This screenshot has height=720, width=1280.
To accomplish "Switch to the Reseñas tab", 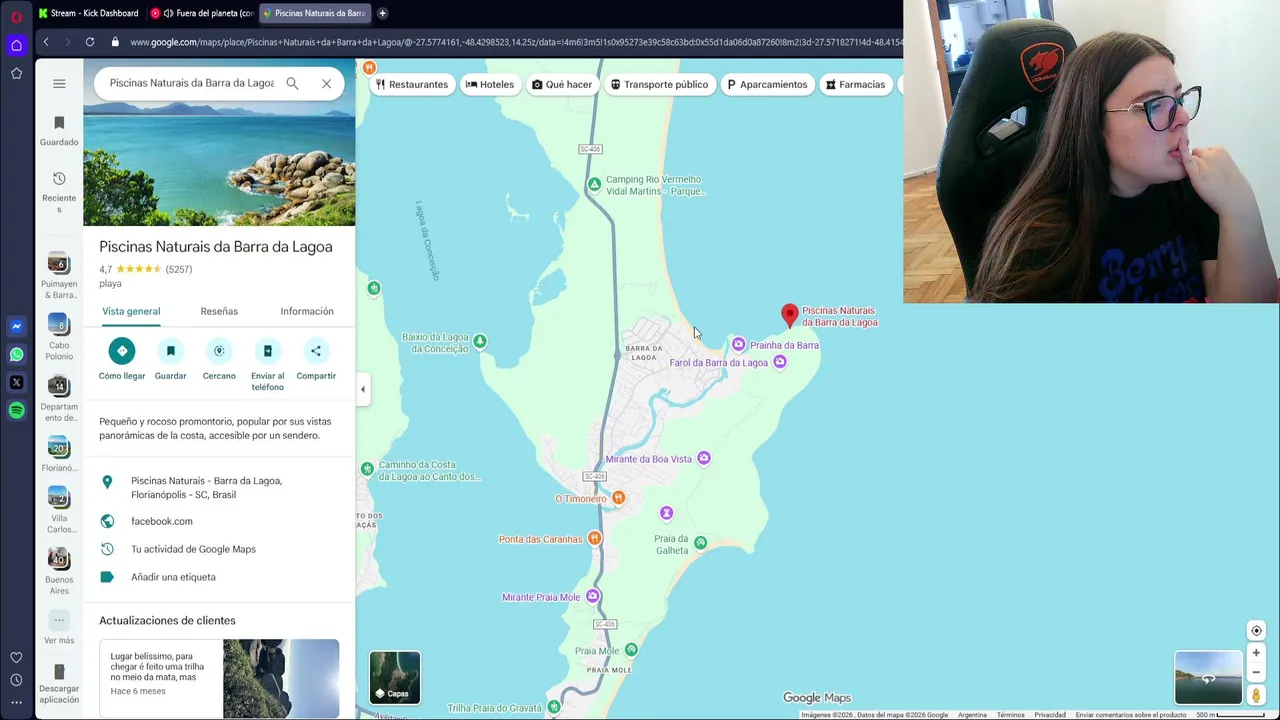I will coord(219,311).
